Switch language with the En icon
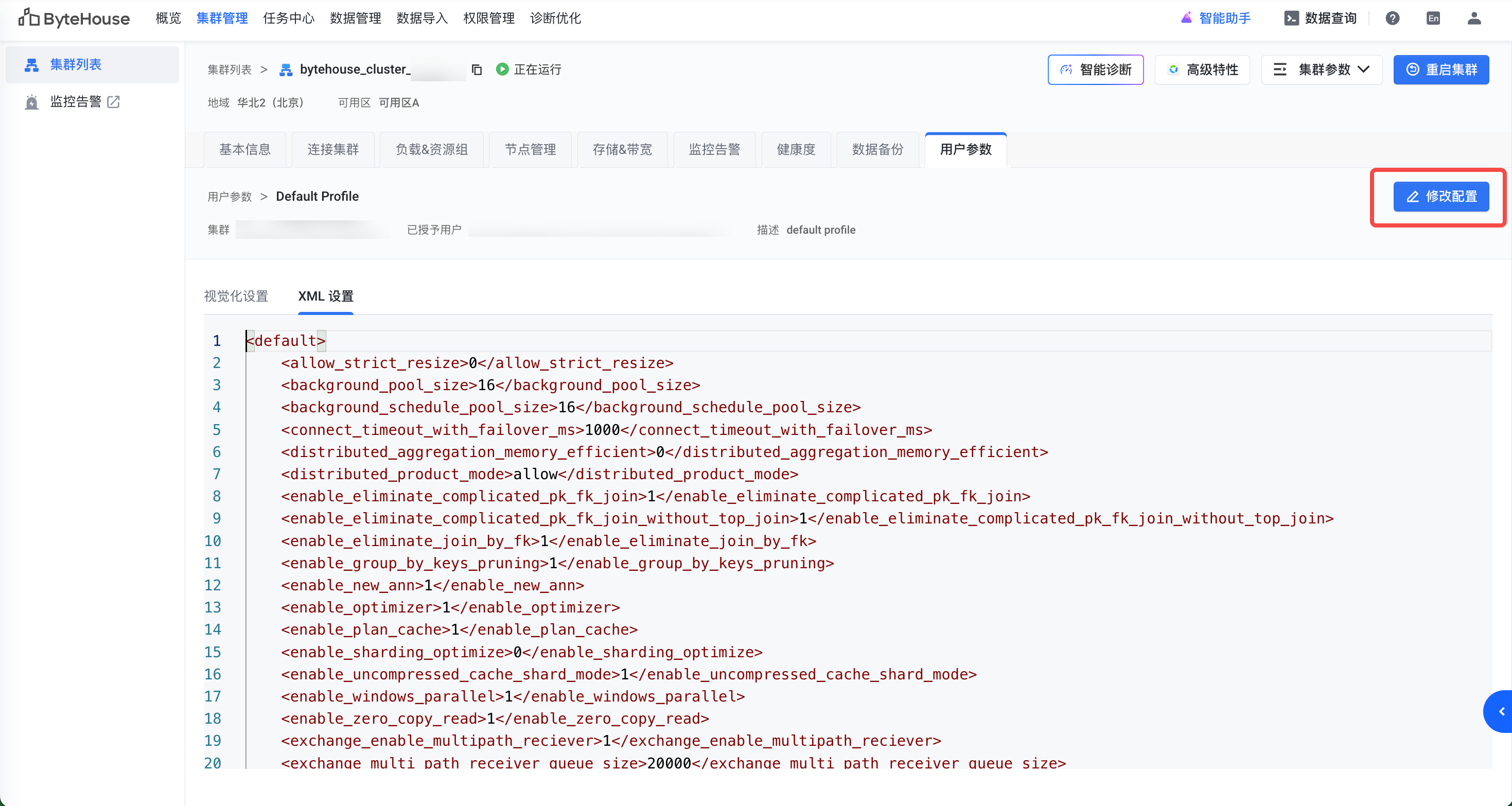 coord(1433,18)
